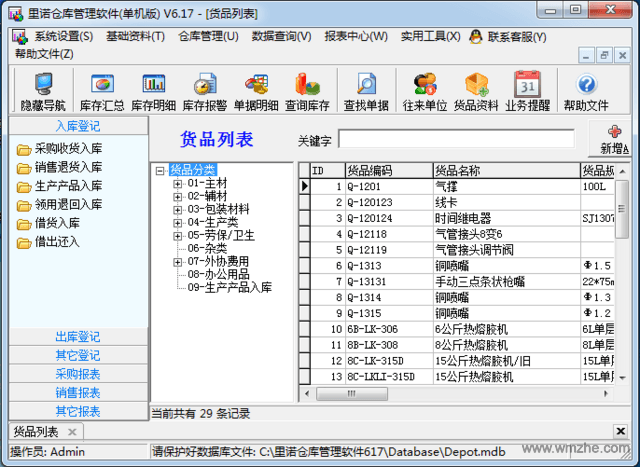Restore the inner document window

point(604,55)
